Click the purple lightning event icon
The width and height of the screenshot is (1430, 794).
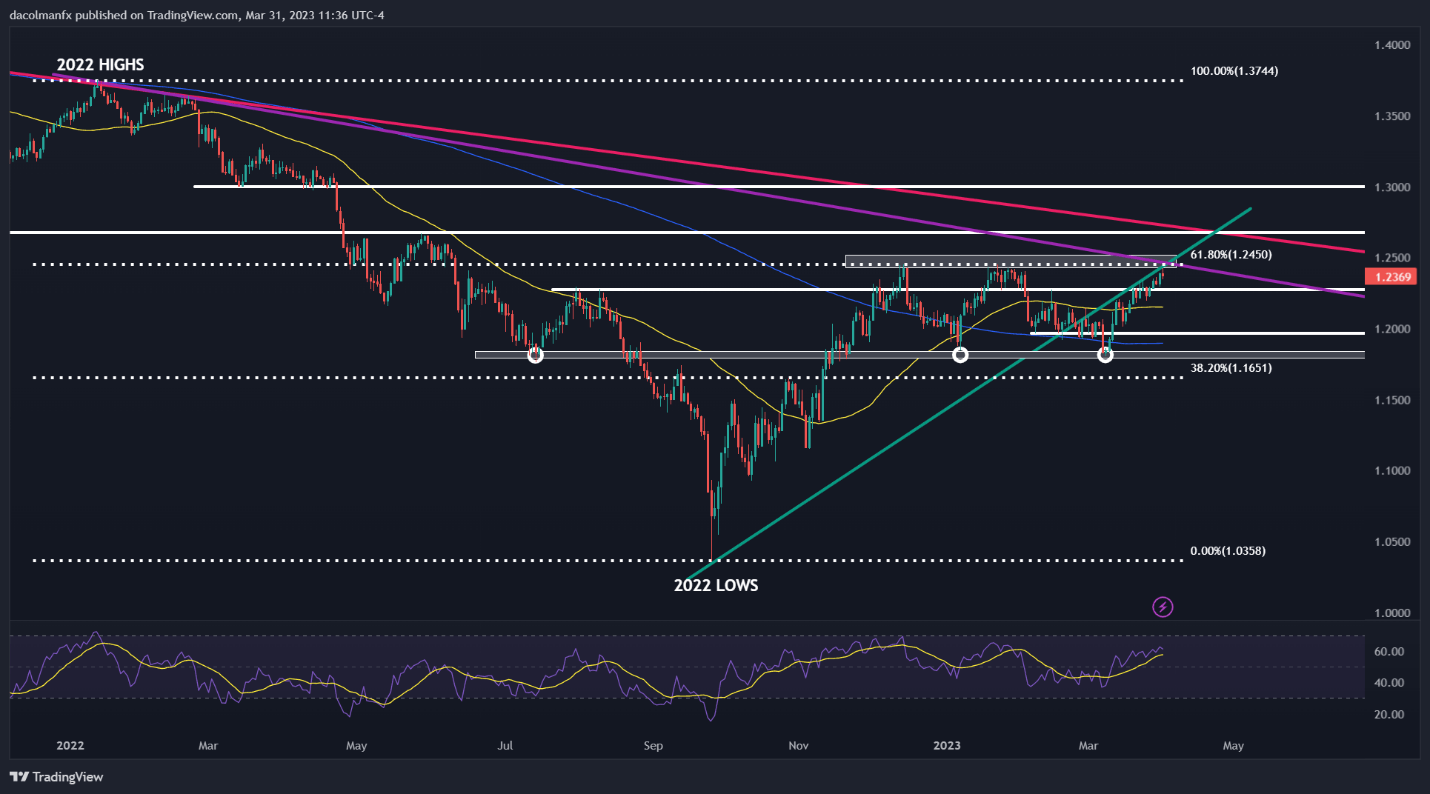click(1163, 606)
